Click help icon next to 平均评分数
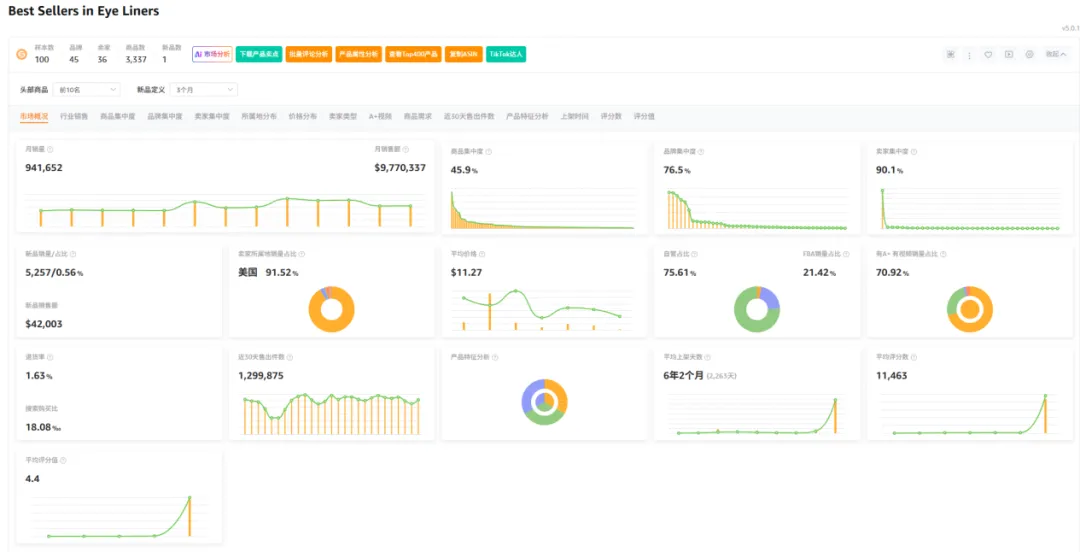Image resolution: width=1080 pixels, height=552 pixels. (914, 357)
